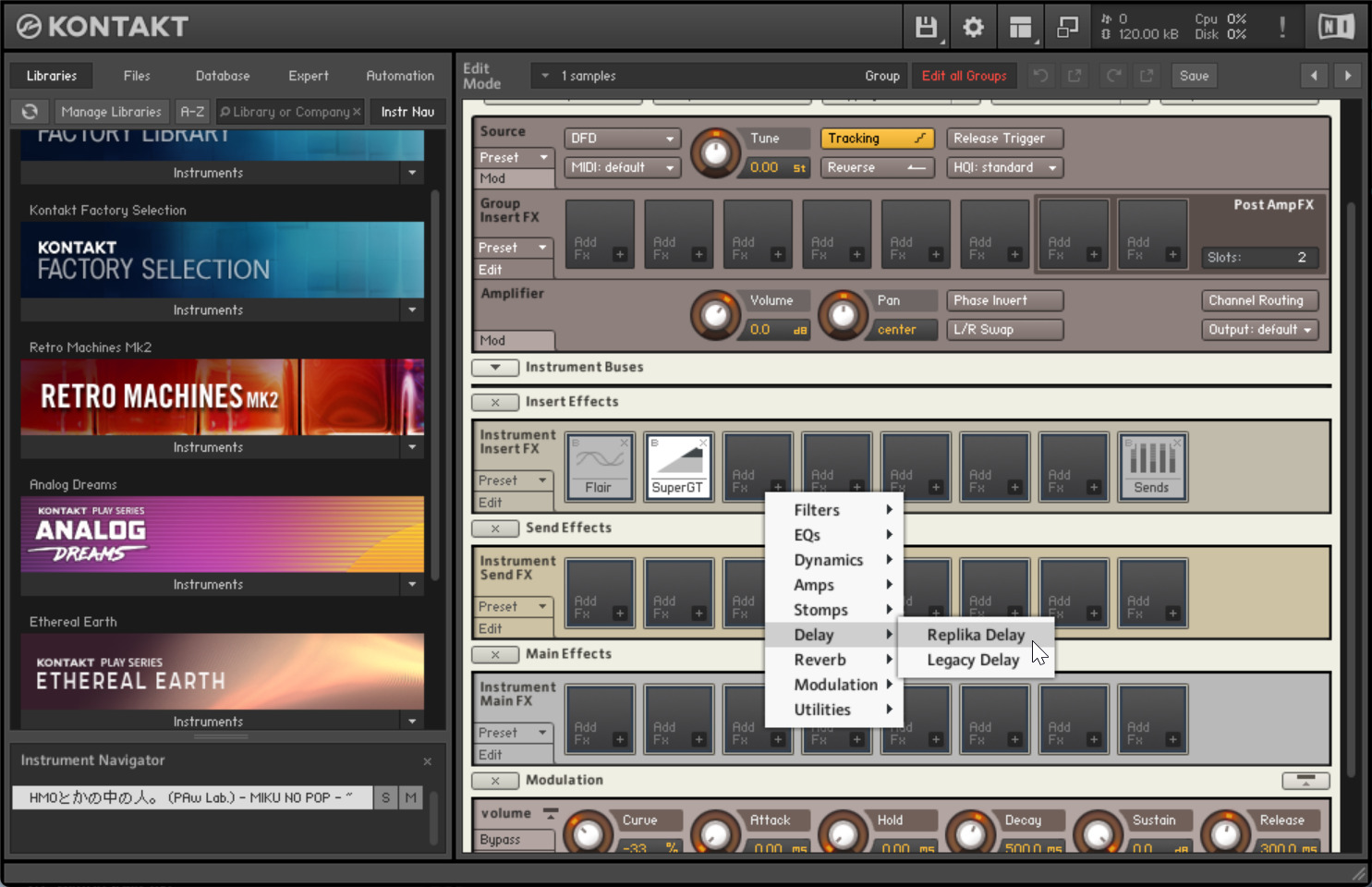This screenshot has height=887, width=1372.
Task: Close the Instrument Navigator panel
Action: (427, 761)
